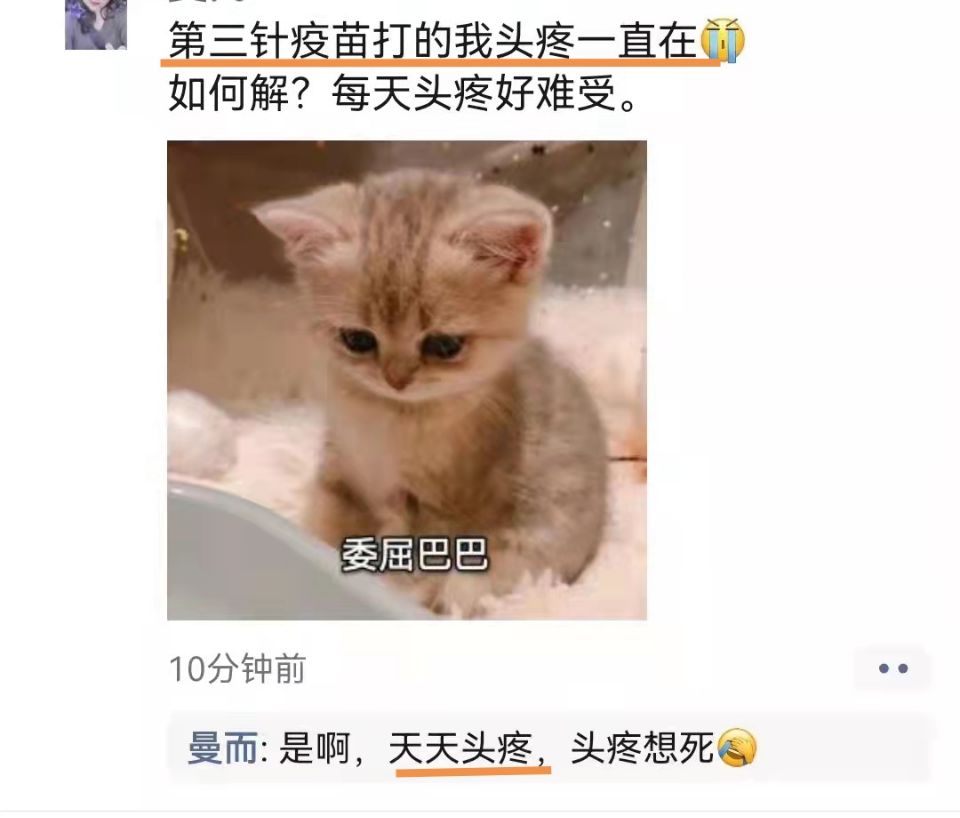Click the laughing-tears emoji in 曼而's comment
This screenshot has width=960, height=818.
click(737, 748)
